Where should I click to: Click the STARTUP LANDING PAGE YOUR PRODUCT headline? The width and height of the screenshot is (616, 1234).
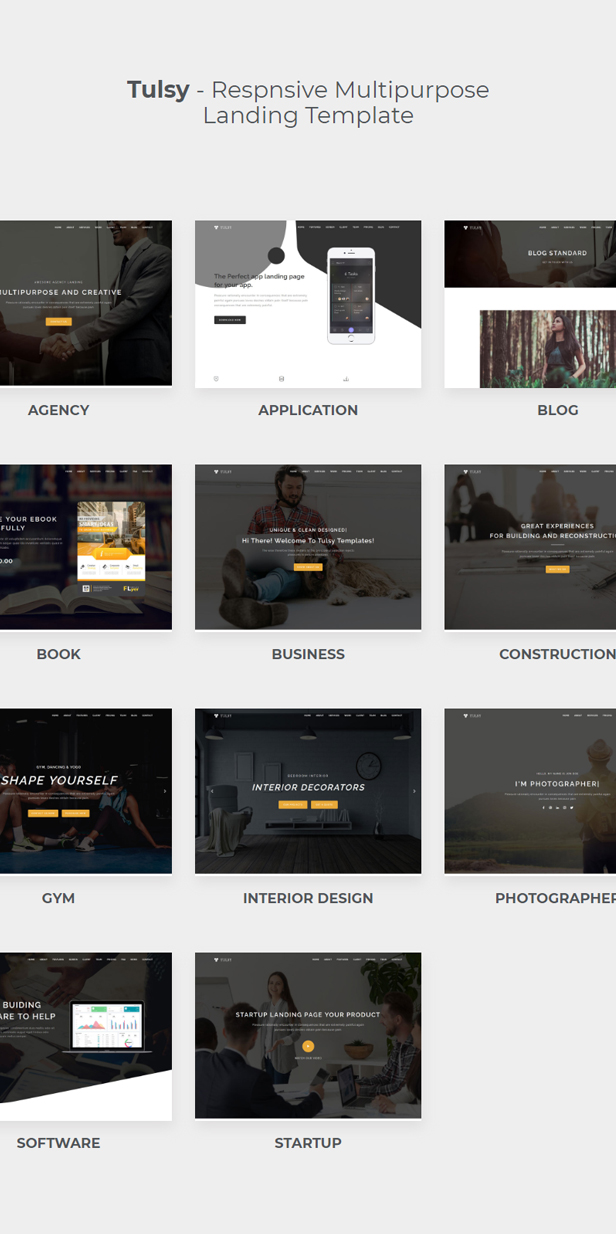[308, 1015]
